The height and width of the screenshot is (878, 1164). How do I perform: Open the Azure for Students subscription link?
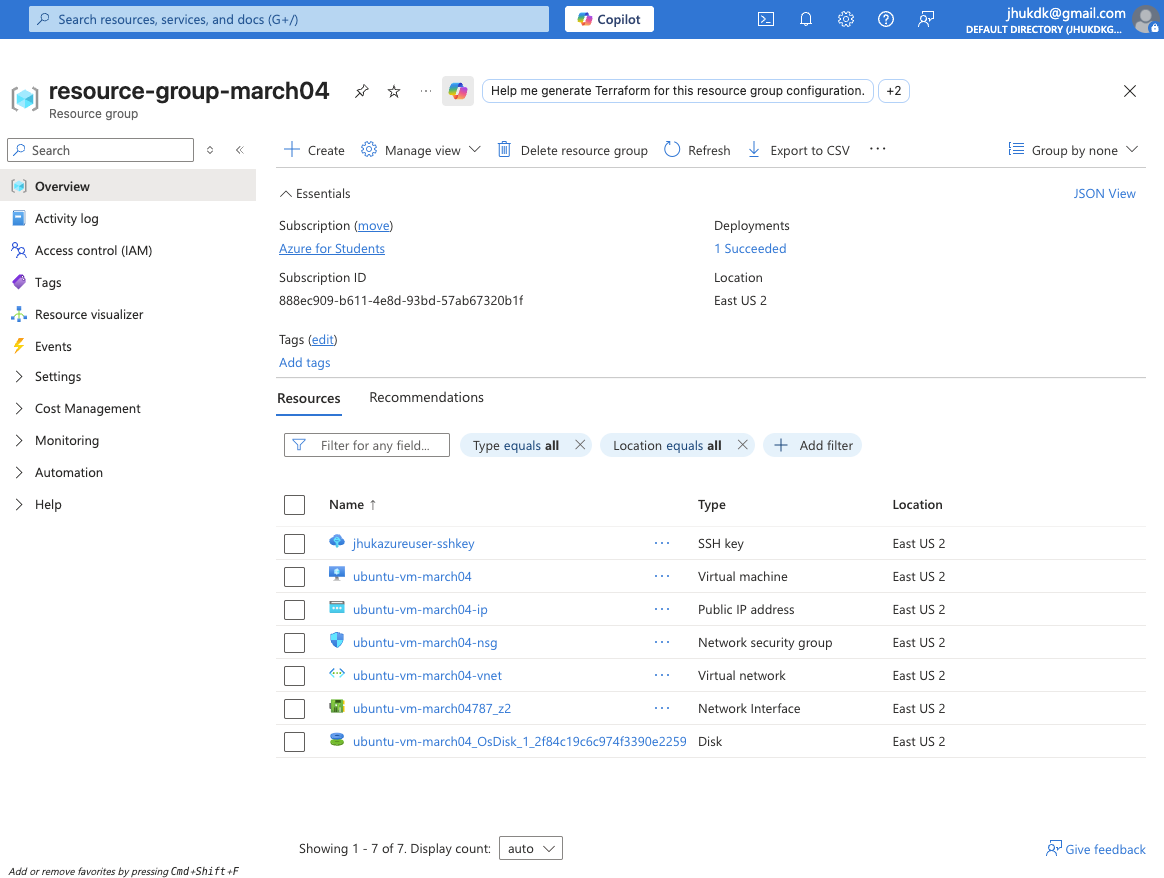pos(332,249)
